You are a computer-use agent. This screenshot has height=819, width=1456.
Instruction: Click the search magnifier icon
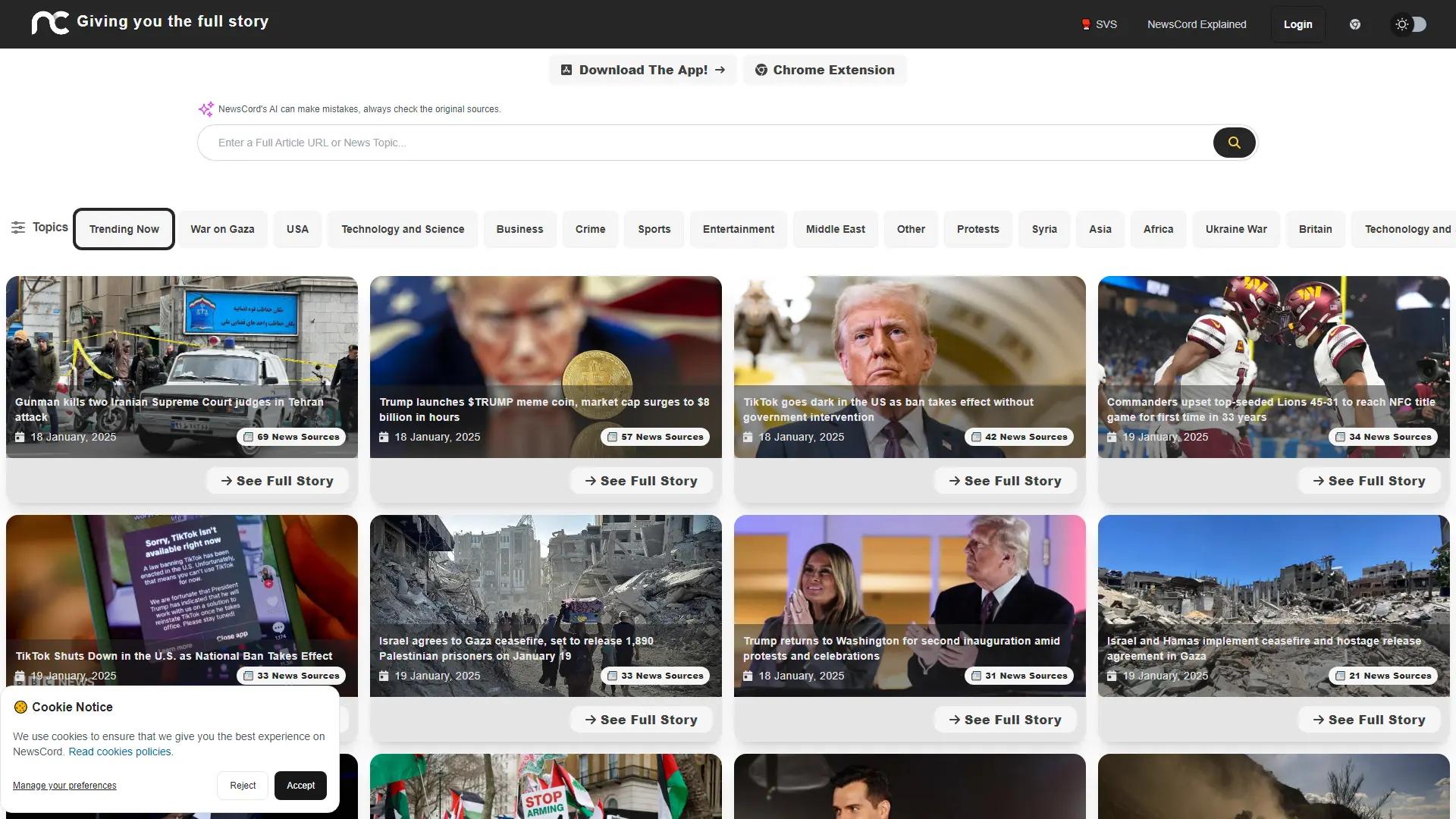click(x=1235, y=143)
